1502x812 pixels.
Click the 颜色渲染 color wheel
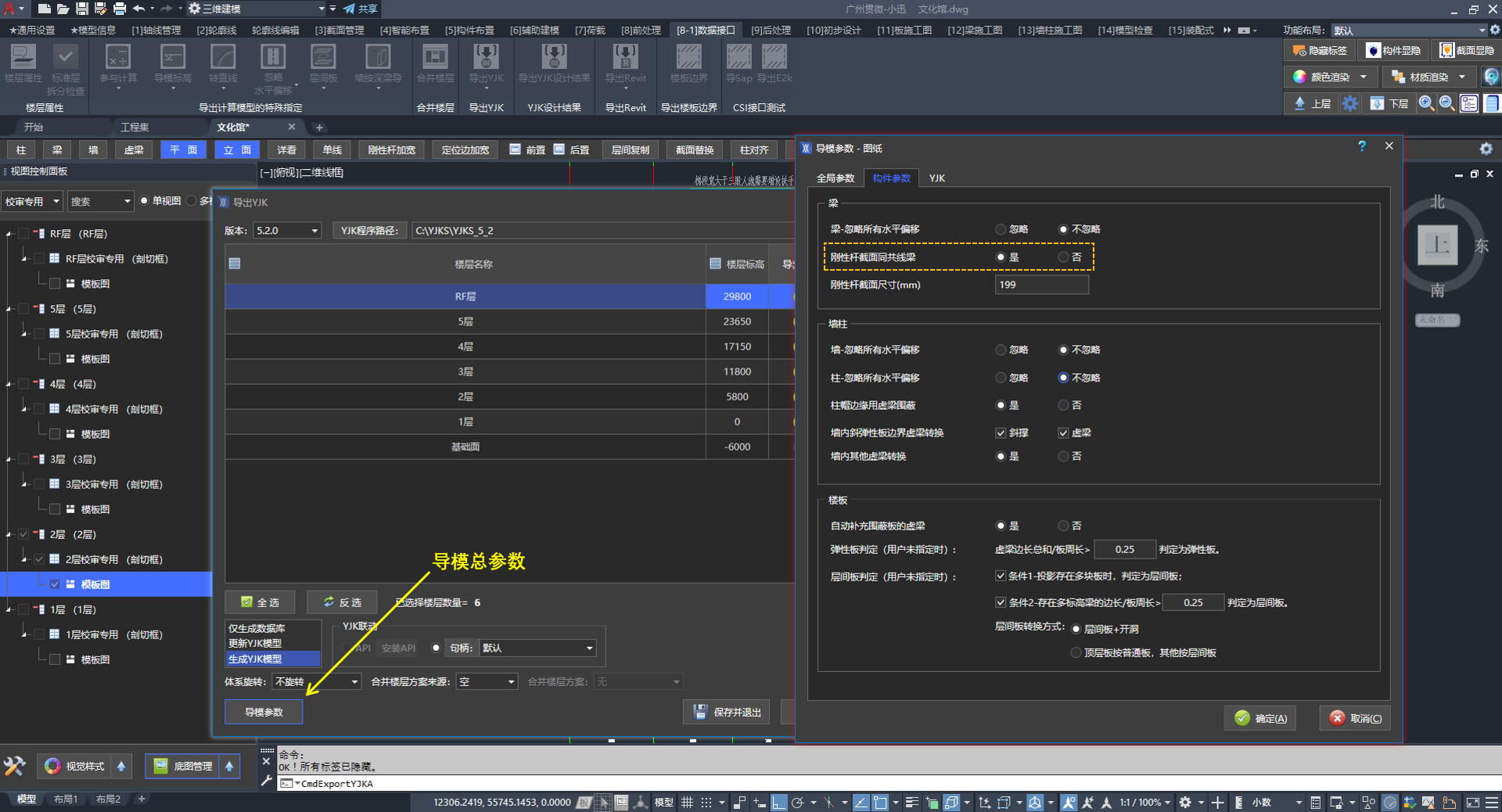pyautogui.click(x=1299, y=77)
